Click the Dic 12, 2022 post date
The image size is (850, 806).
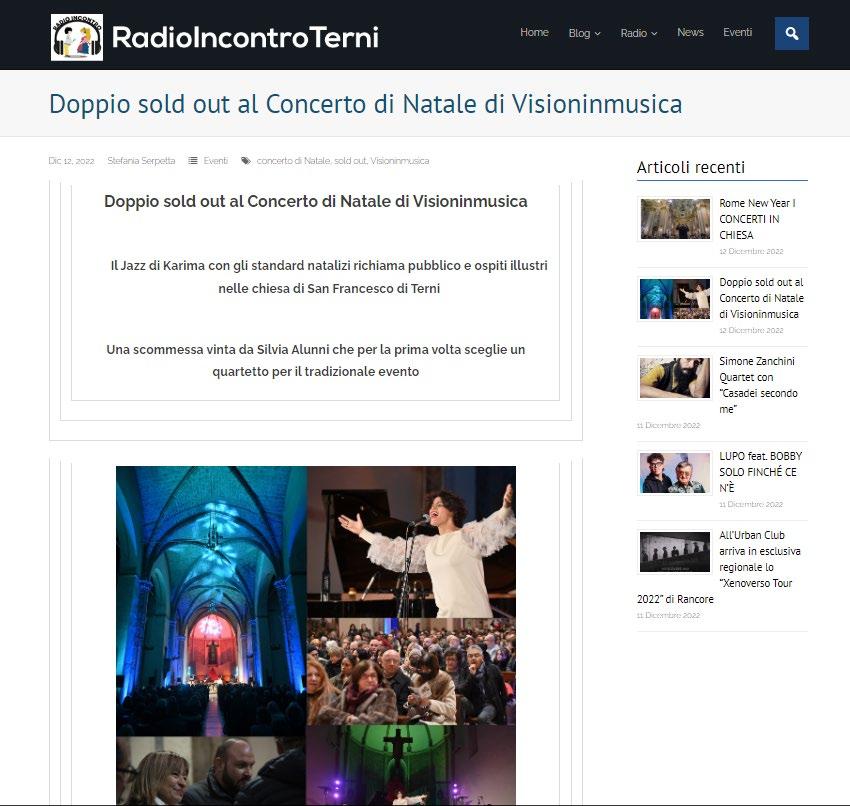pos(71,160)
